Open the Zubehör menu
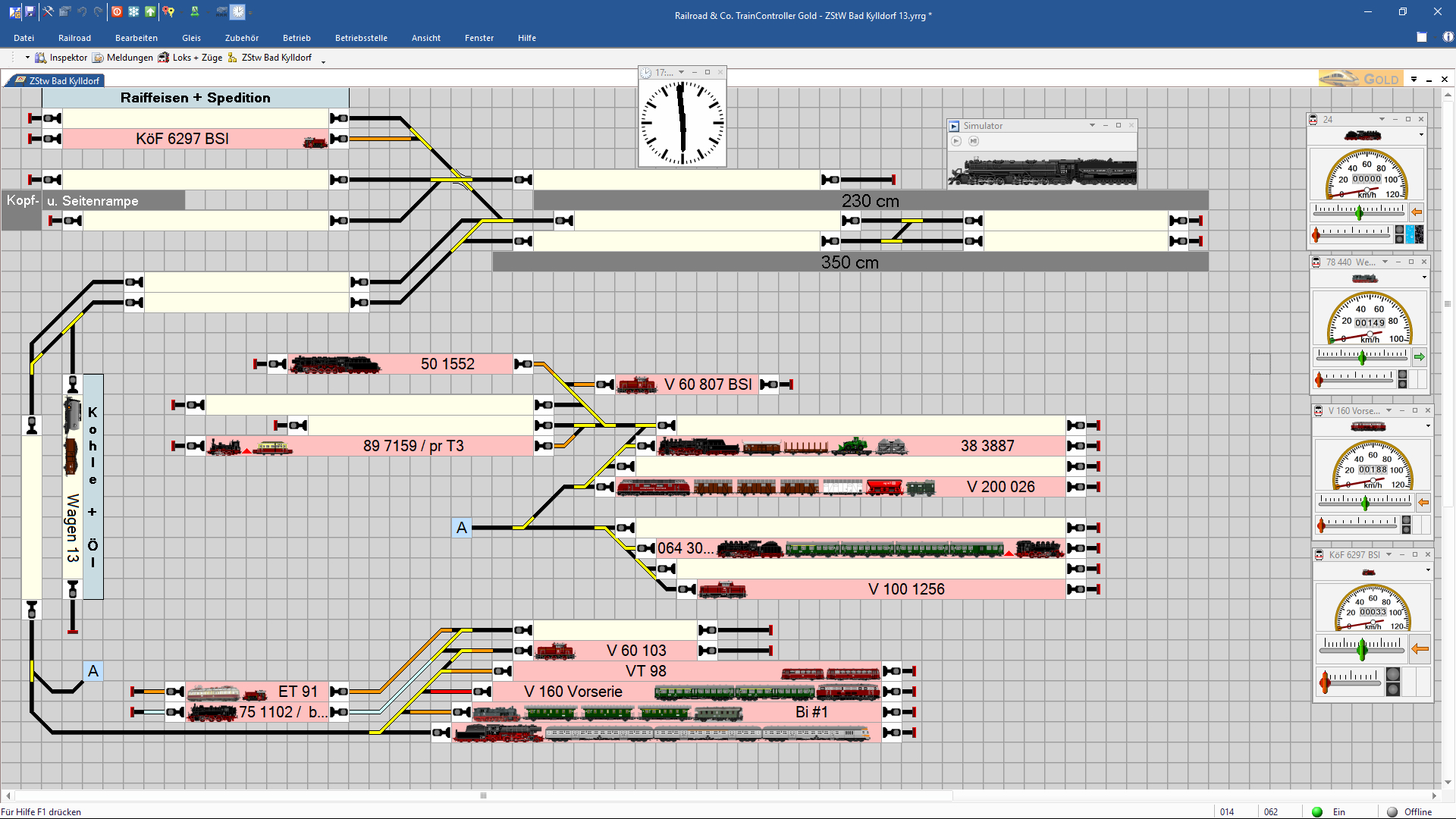 pos(241,38)
